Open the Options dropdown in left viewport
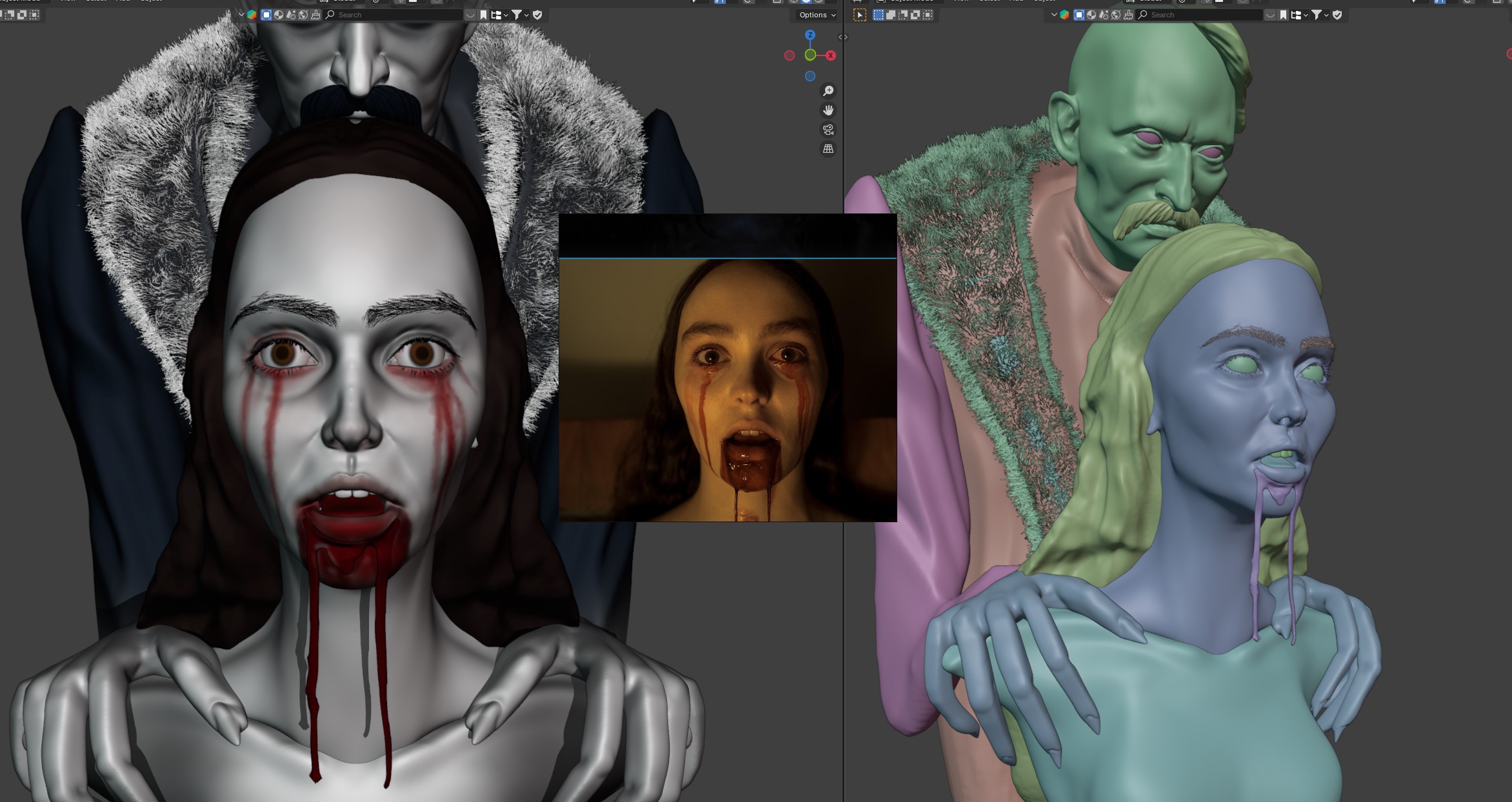The height and width of the screenshot is (802, 1512). 817,15
